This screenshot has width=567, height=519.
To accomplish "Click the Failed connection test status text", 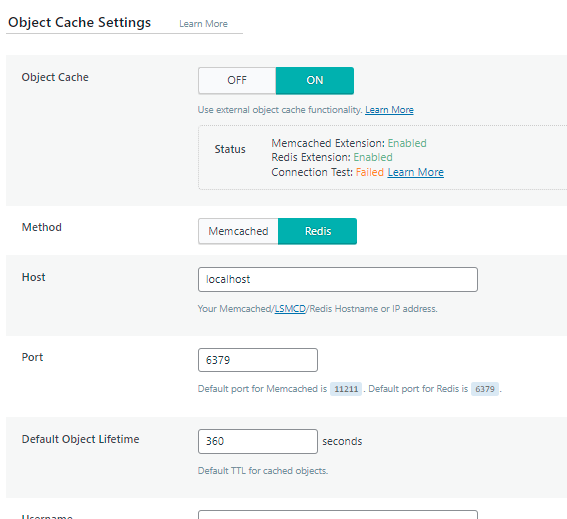I will coord(370,172).
